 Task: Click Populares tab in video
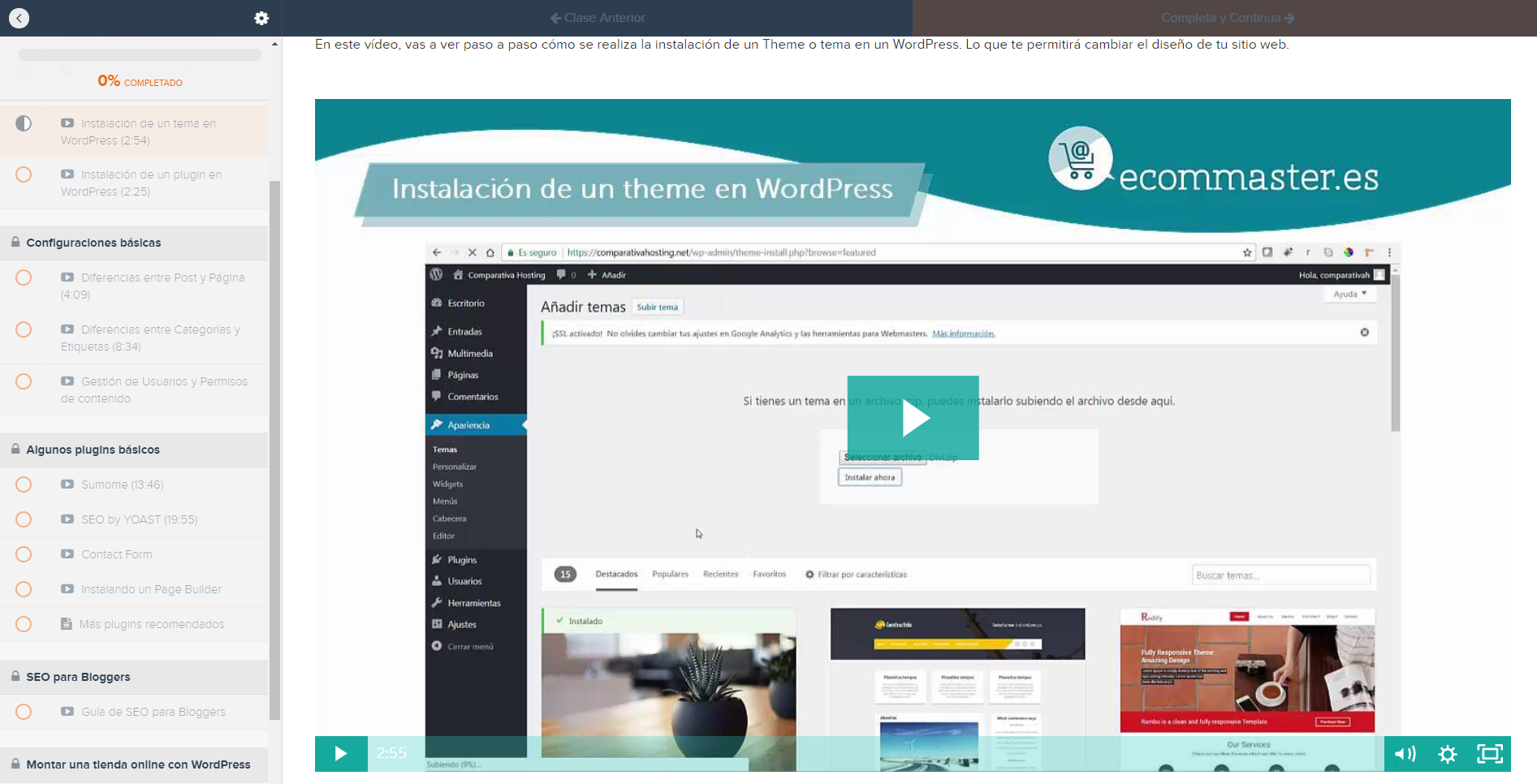(x=670, y=574)
